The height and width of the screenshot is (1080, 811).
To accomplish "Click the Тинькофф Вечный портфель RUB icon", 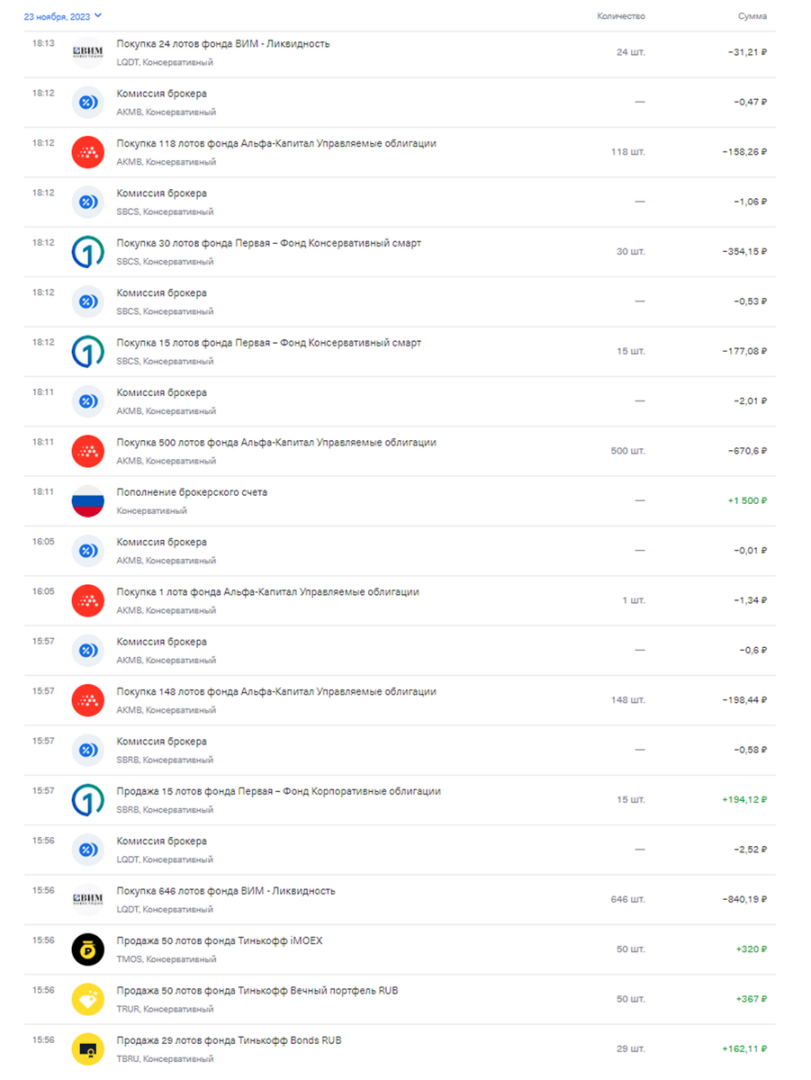I will [x=88, y=999].
